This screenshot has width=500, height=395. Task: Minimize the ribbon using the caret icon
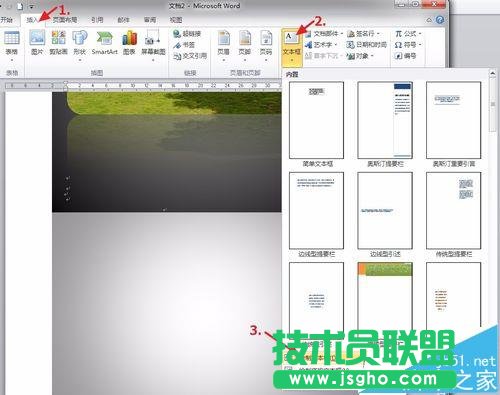[x=429, y=20]
